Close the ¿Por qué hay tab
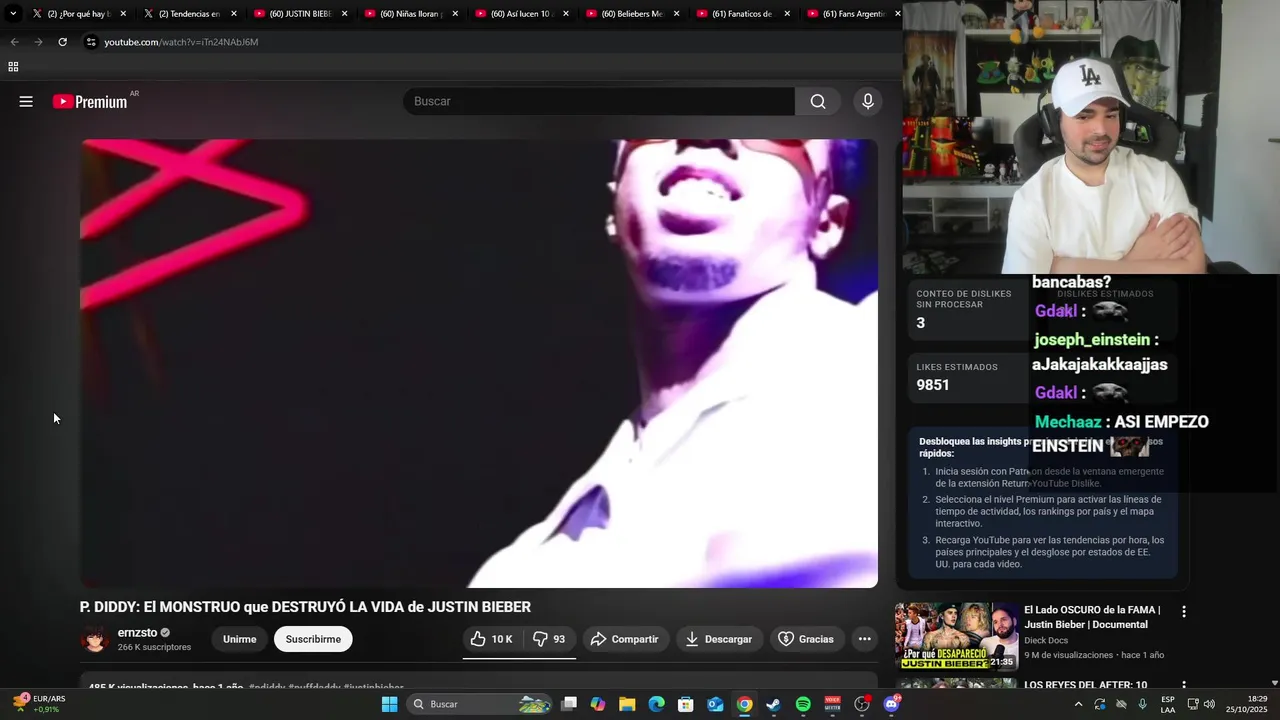The image size is (1280, 720). click(x=123, y=14)
